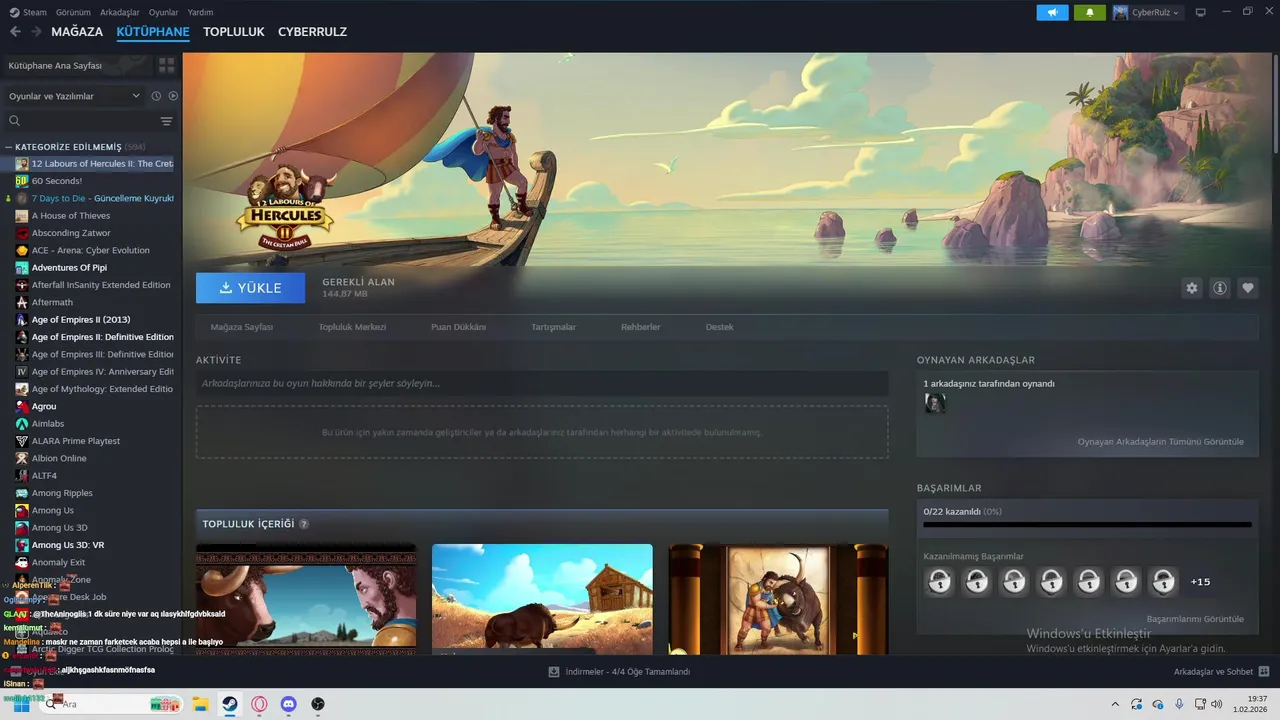Open the Arkadaşlar ve Sohbet chat icon
Viewport: 1280px width, 720px height.
click(1263, 672)
